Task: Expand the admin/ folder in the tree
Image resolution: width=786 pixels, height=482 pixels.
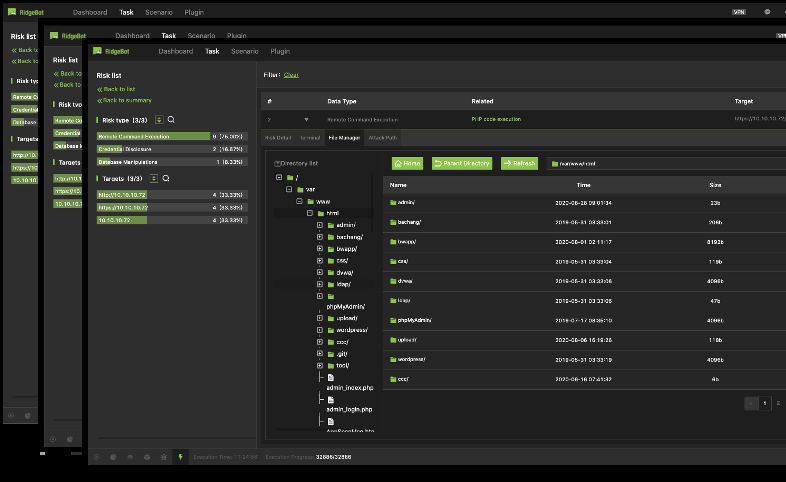Action: (320, 225)
